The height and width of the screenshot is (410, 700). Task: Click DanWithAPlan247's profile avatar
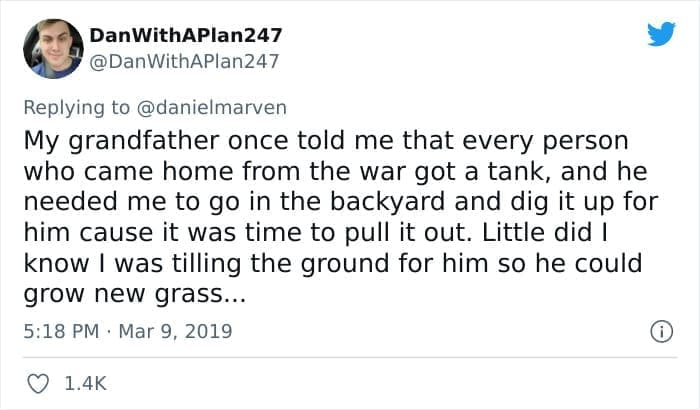pyautogui.click(x=53, y=47)
